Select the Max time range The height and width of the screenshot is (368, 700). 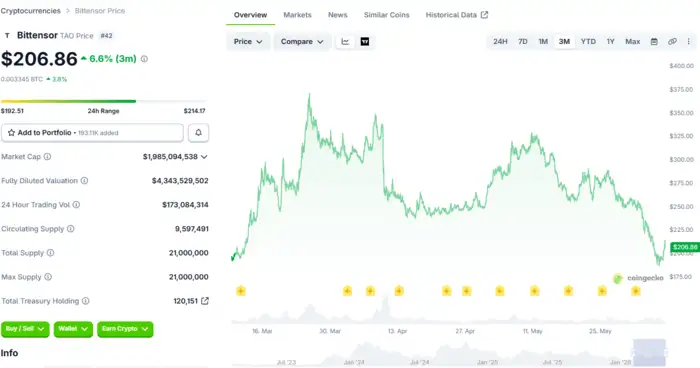633,42
